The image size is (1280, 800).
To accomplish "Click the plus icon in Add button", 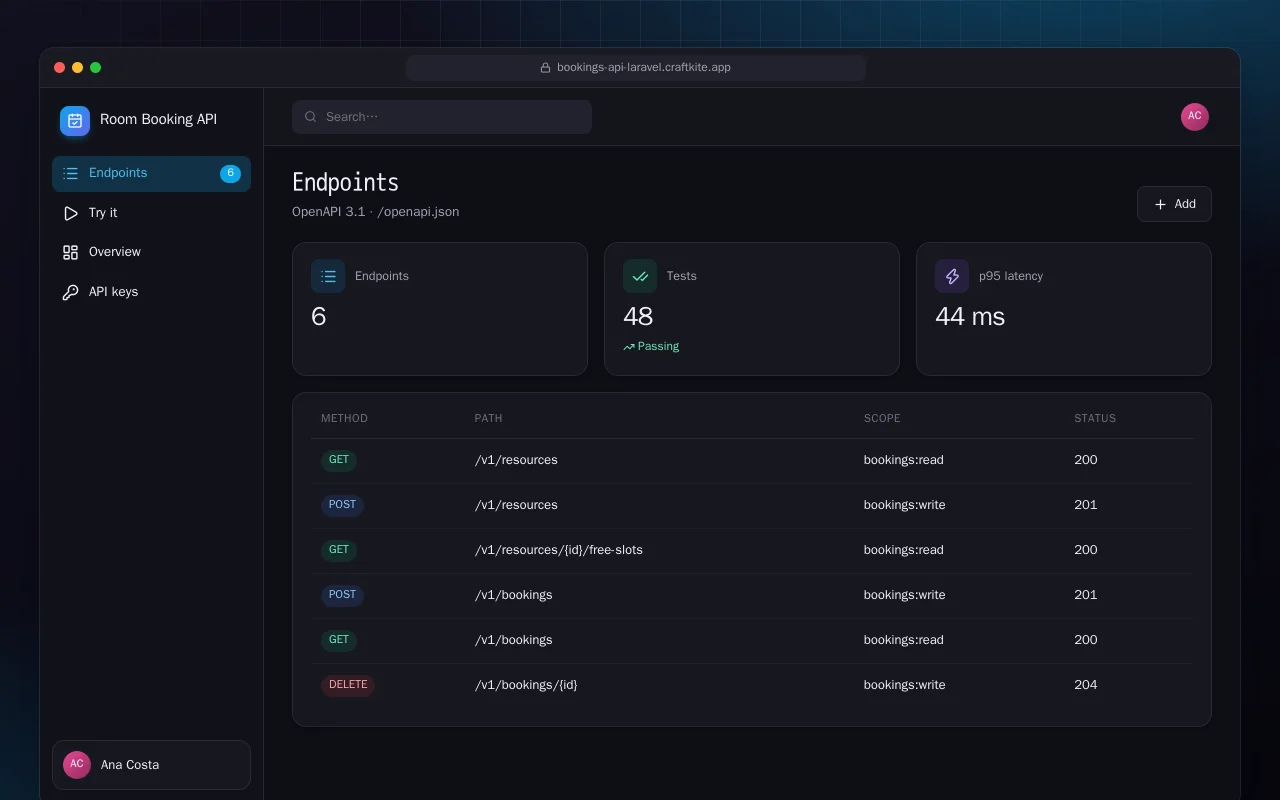I will coord(1160,204).
